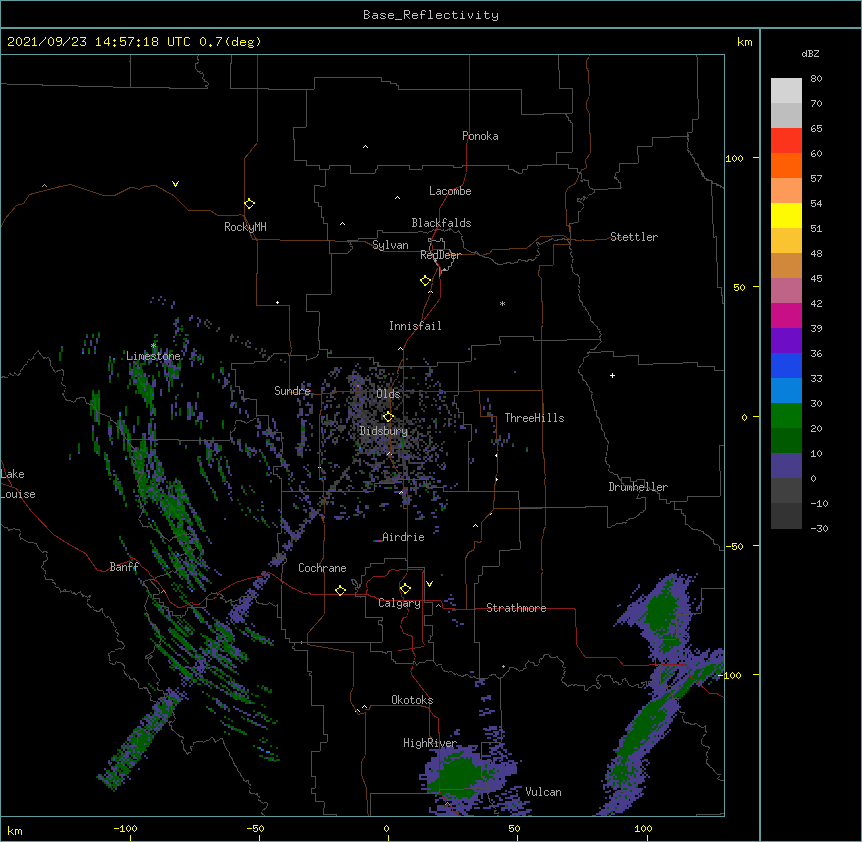
Task: Click the RedDeer label
Action: (440, 255)
